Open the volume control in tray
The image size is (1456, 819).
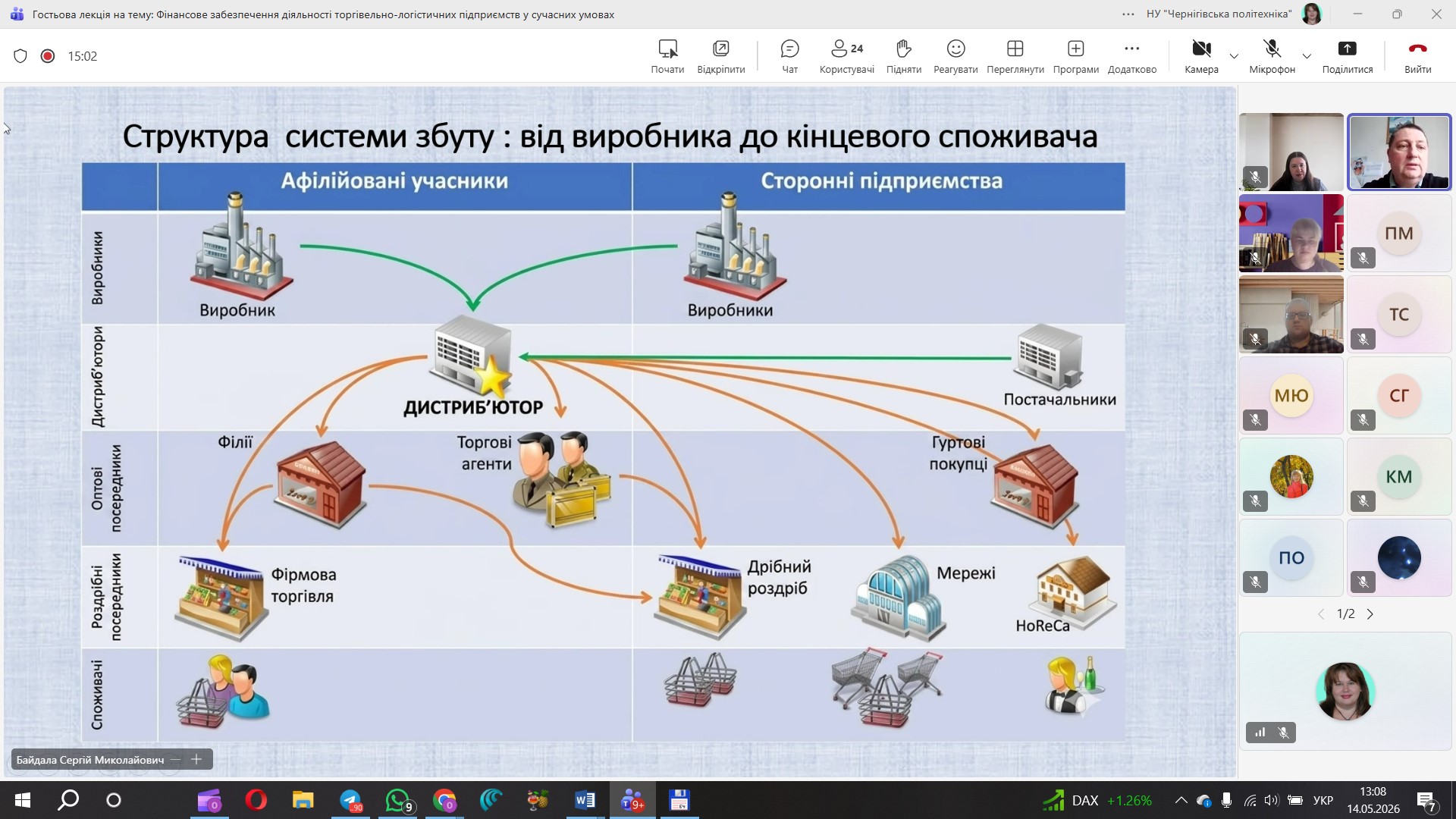1272,800
